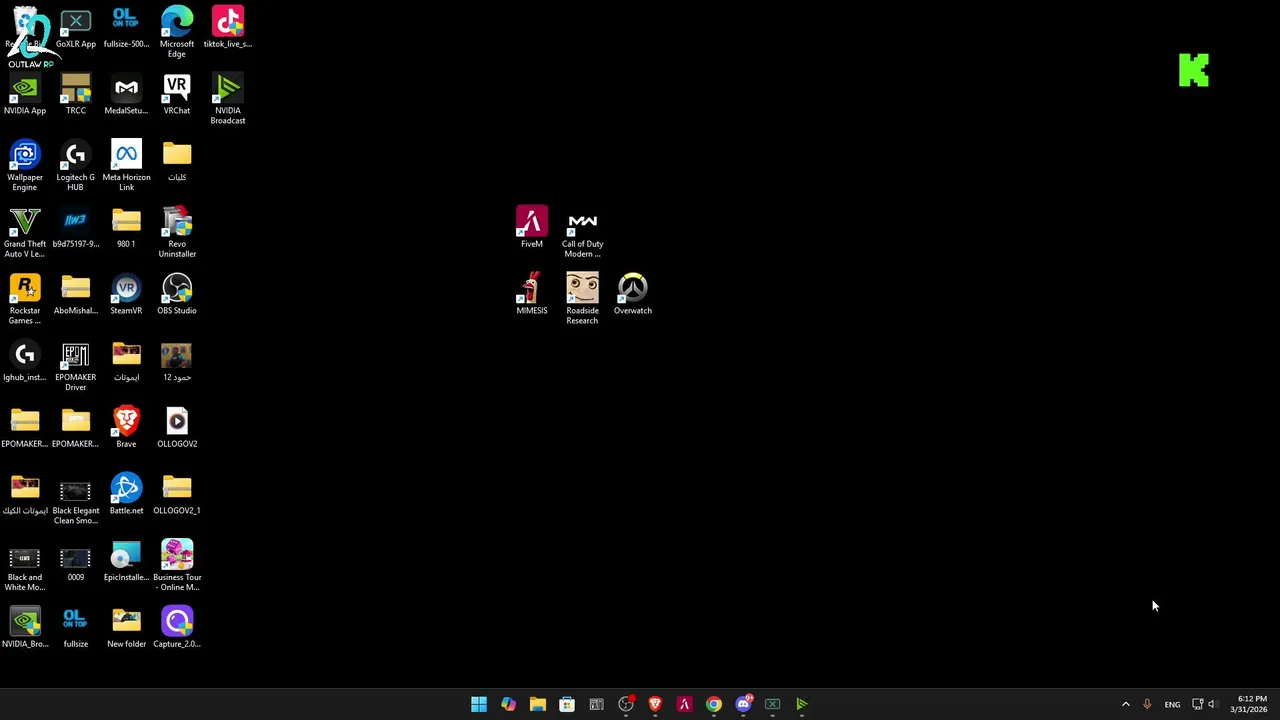
Task: Select the Roadside Research game icon
Action: click(x=582, y=299)
